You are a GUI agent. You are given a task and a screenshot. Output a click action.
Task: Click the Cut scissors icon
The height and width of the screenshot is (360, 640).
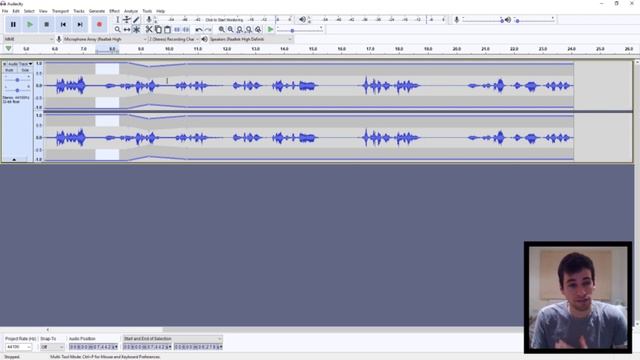(x=149, y=29)
